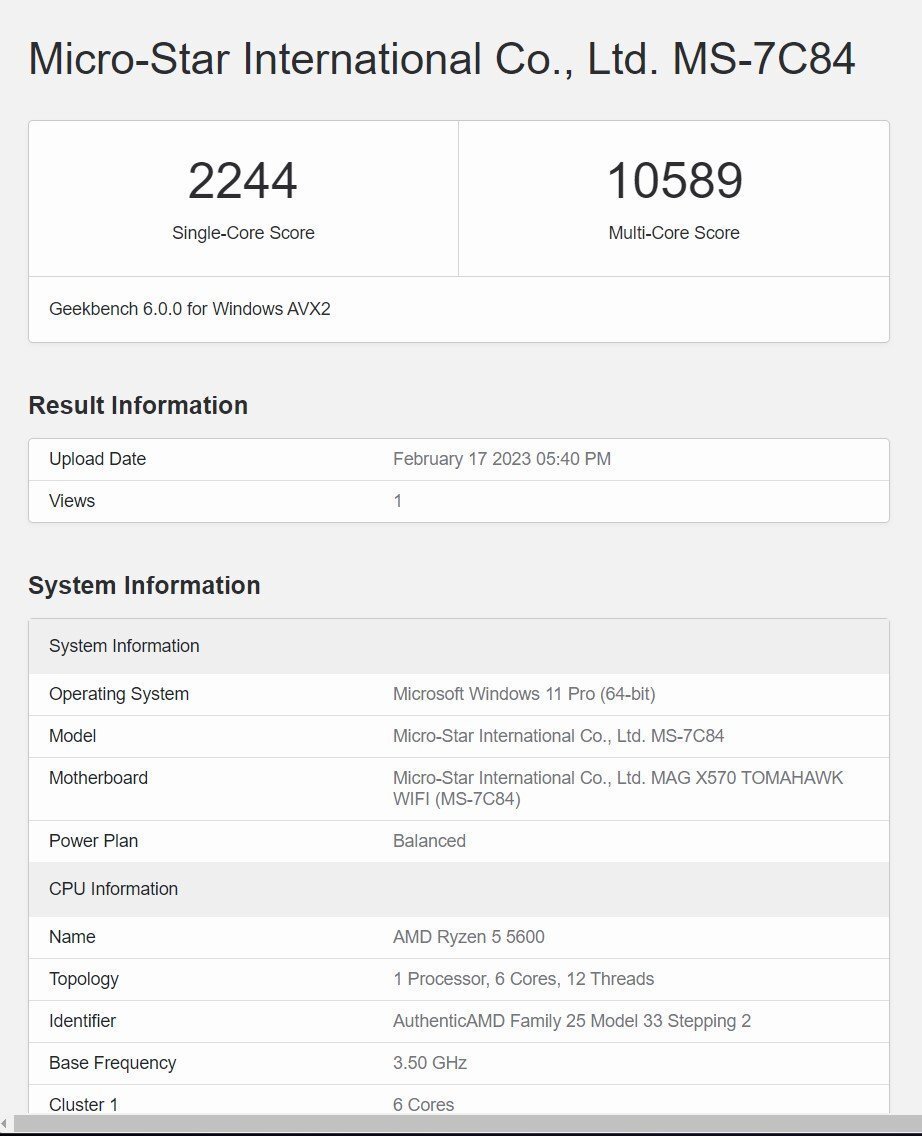Select Microsoft Windows 11 Pro (64-bit) value
This screenshot has height=1136, width=922.
point(524,693)
